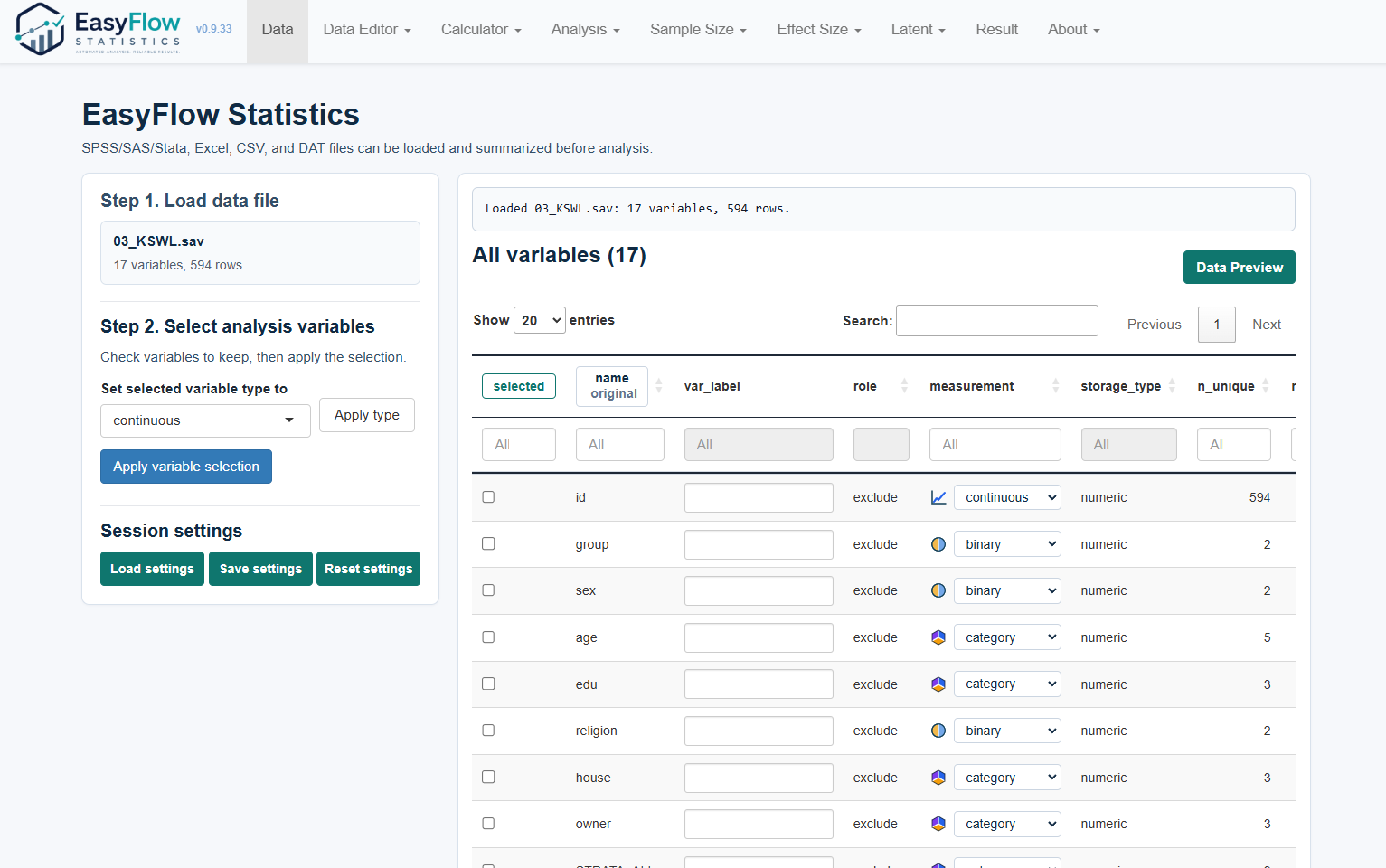Click the Save settings button

pos(260,569)
